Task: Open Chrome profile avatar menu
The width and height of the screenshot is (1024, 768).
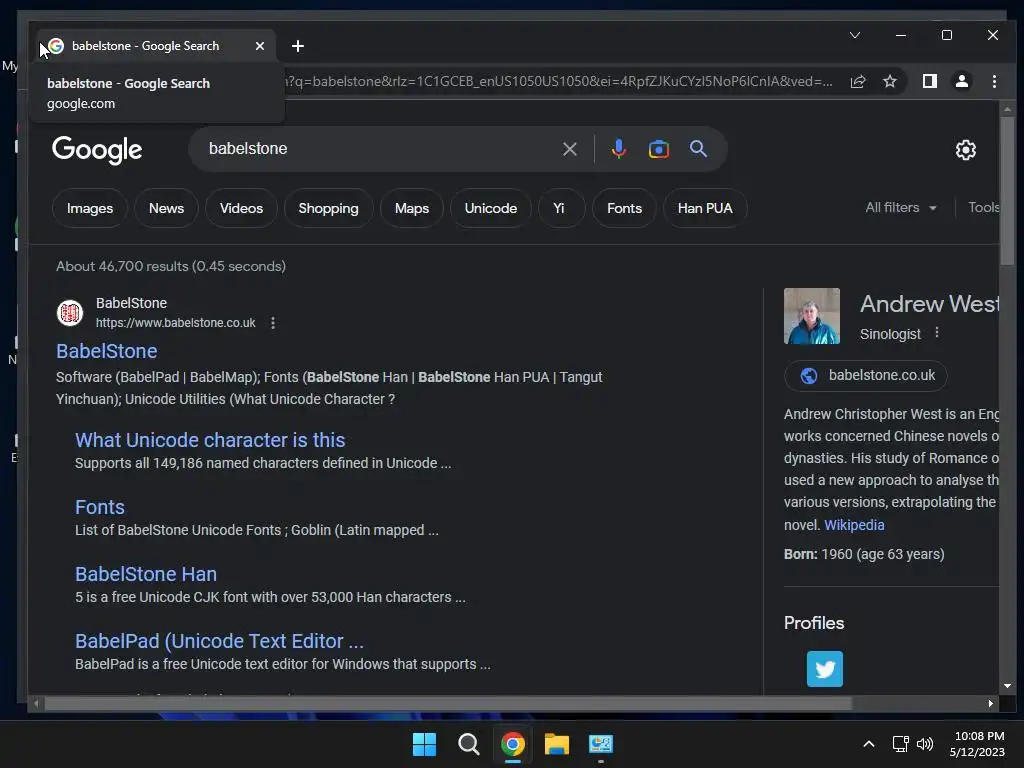Action: (962, 81)
